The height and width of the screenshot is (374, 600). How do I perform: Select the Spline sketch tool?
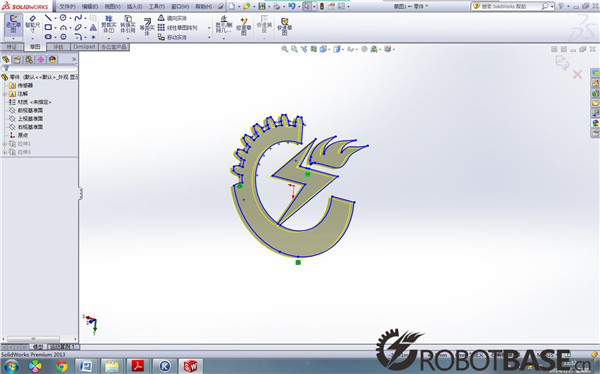78,18
